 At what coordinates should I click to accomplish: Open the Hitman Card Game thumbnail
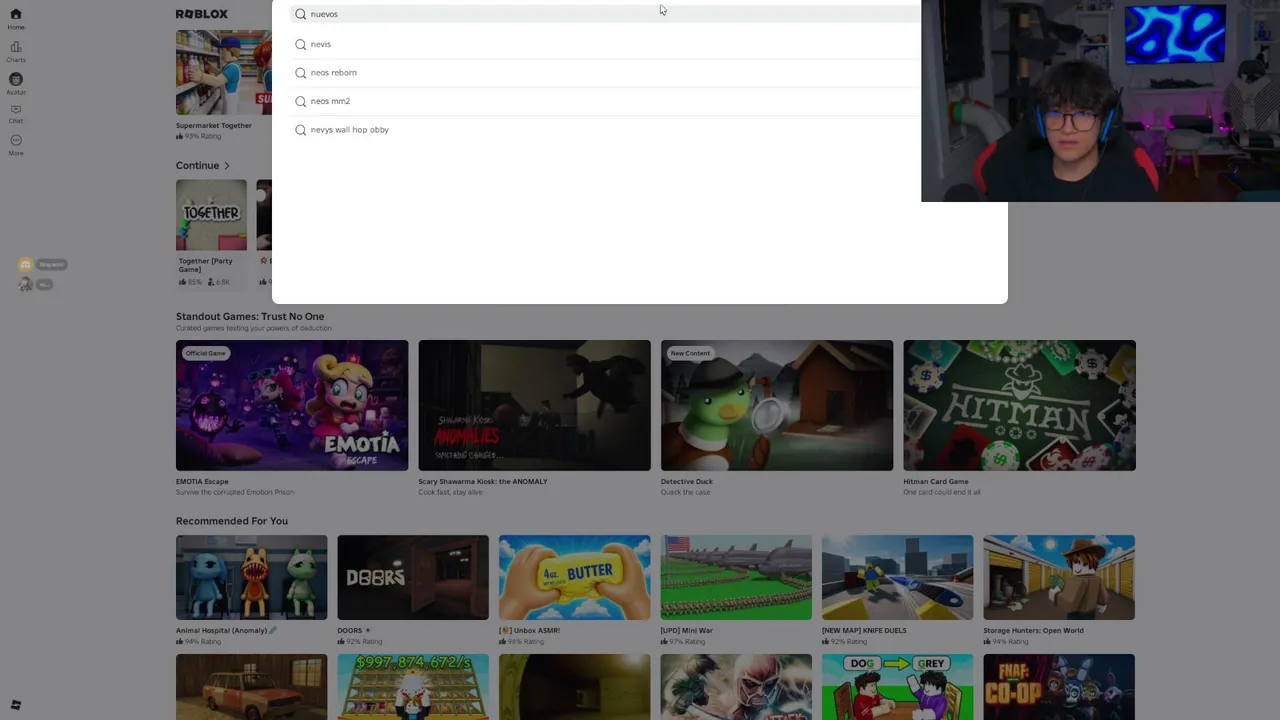point(1019,405)
